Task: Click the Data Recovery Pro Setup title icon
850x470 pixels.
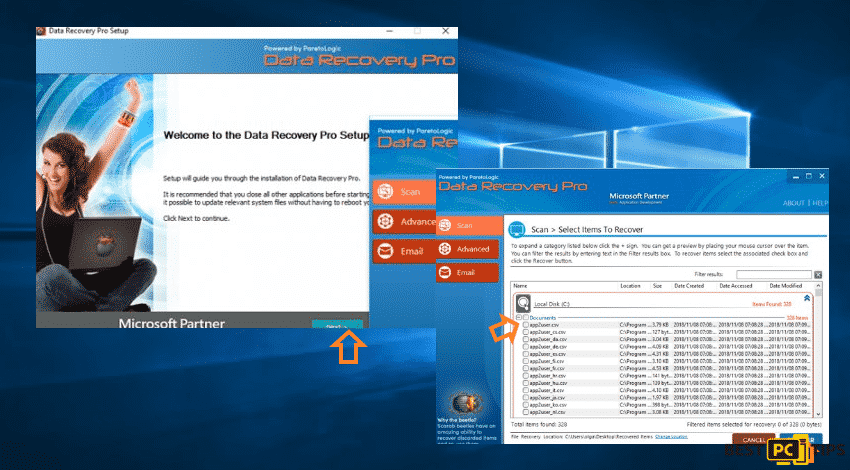Action: click(41, 31)
